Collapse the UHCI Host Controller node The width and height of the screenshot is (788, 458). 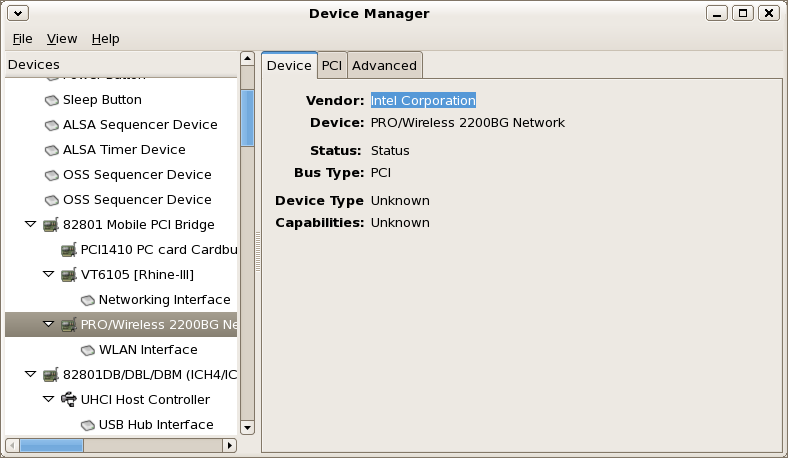pyautogui.click(x=49, y=399)
